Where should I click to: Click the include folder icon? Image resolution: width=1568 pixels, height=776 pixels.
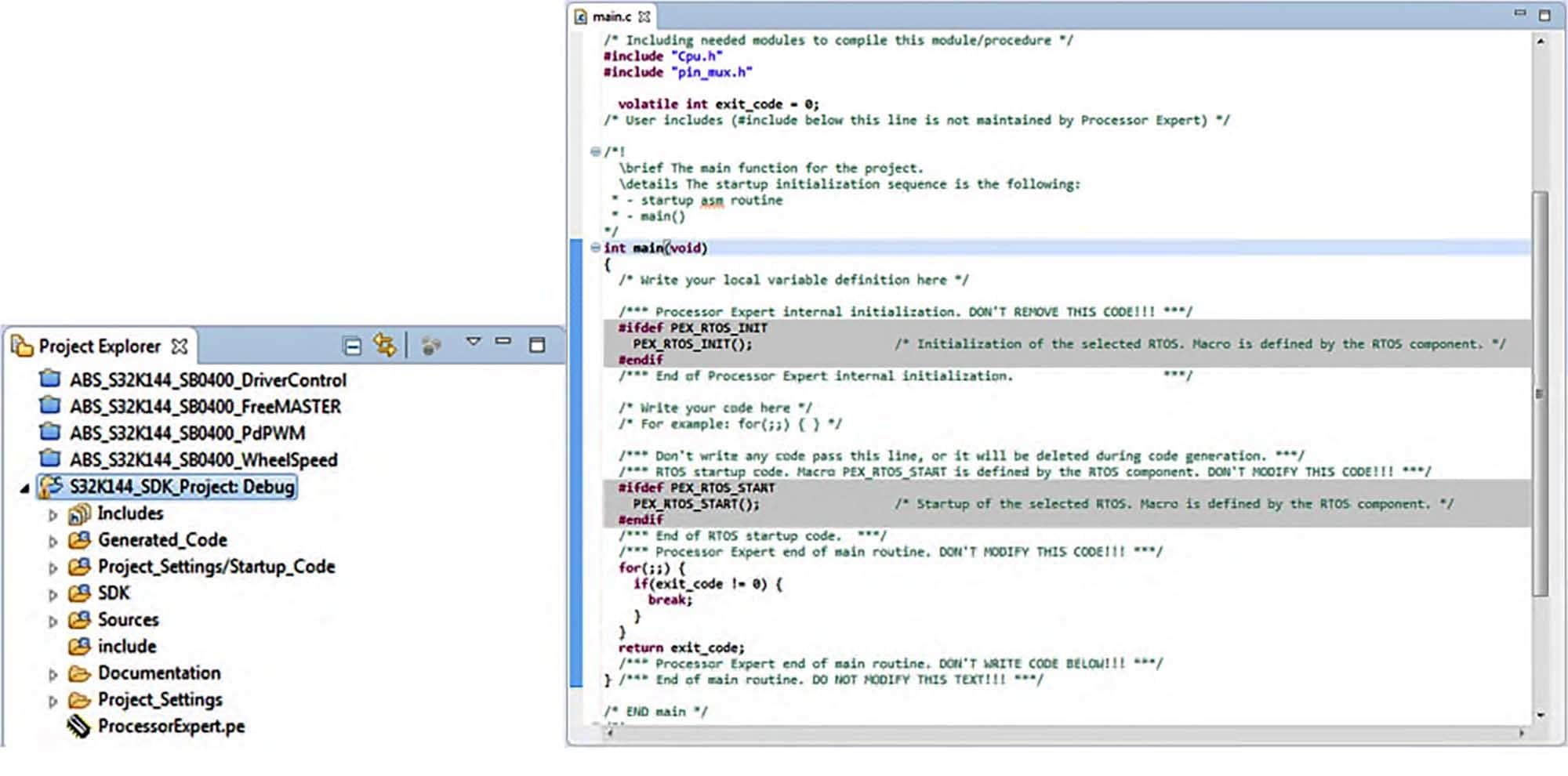(x=79, y=647)
